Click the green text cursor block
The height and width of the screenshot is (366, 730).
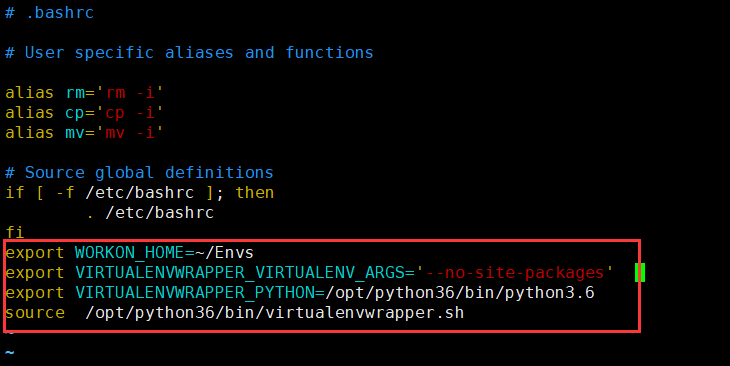pos(640,273)
